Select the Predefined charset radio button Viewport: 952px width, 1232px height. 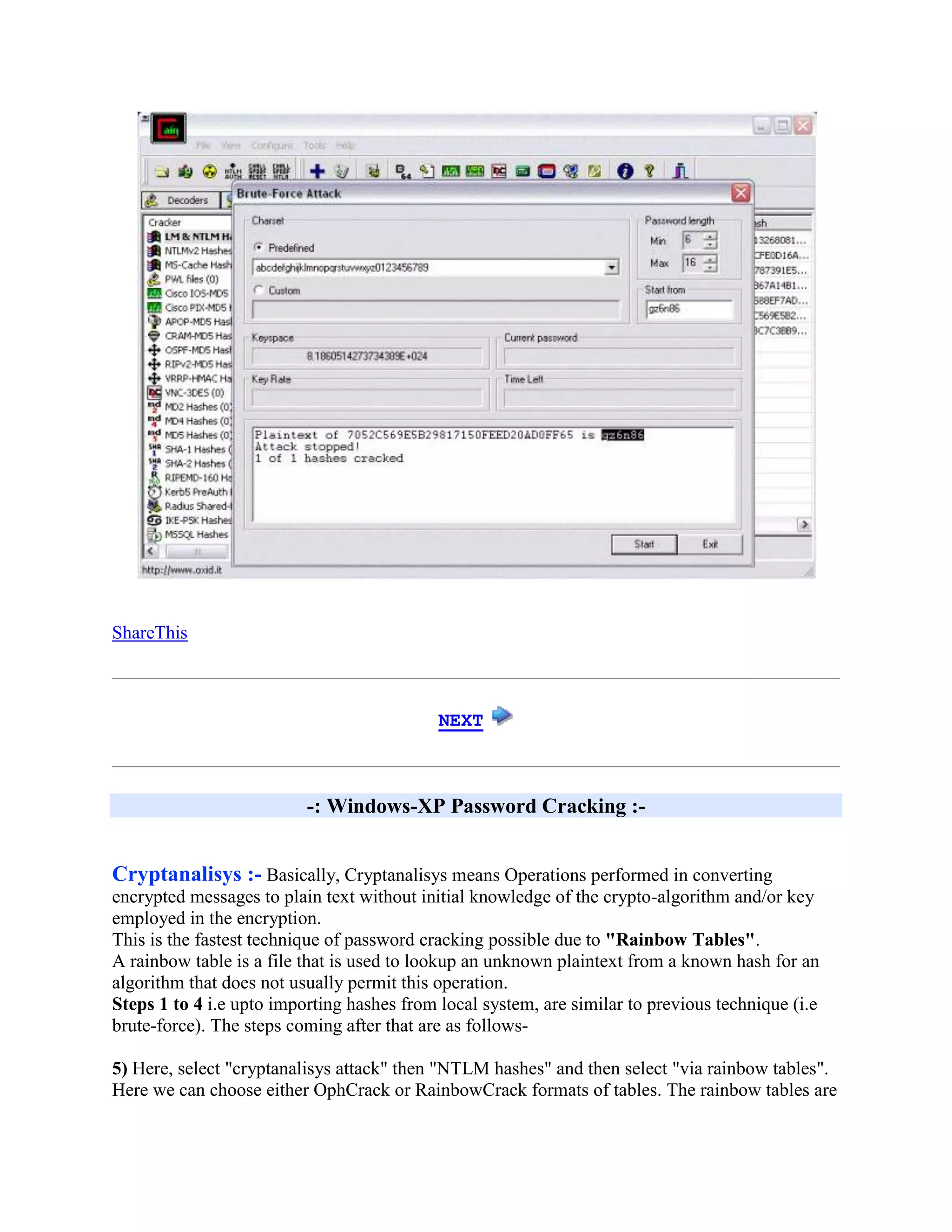(259, 247)
